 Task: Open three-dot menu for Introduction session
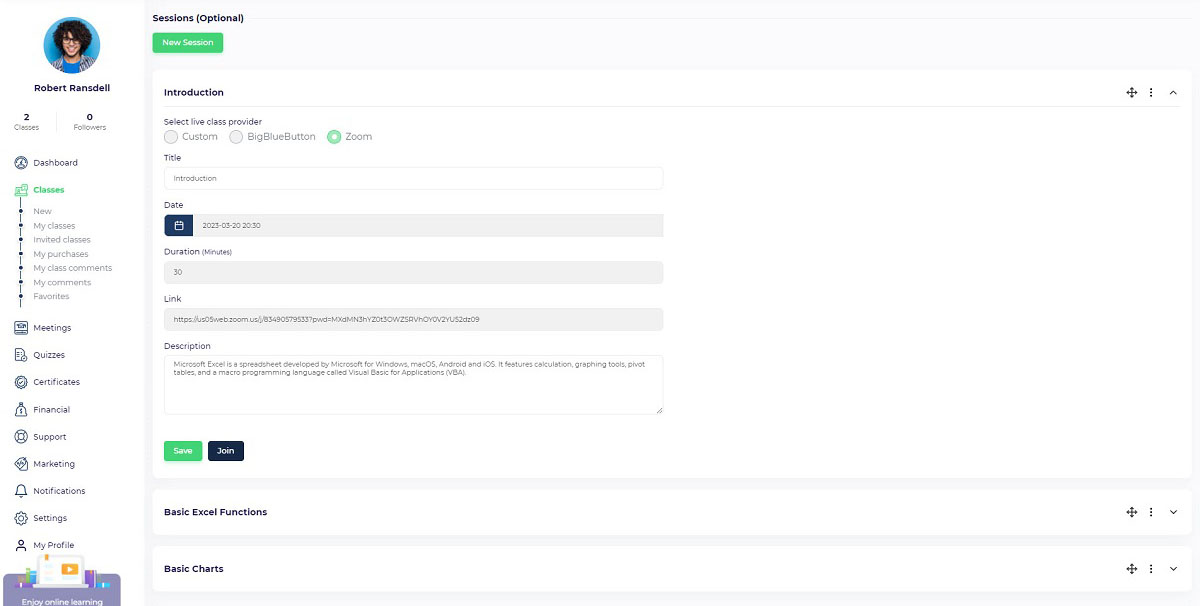[x=1151, y=93]
